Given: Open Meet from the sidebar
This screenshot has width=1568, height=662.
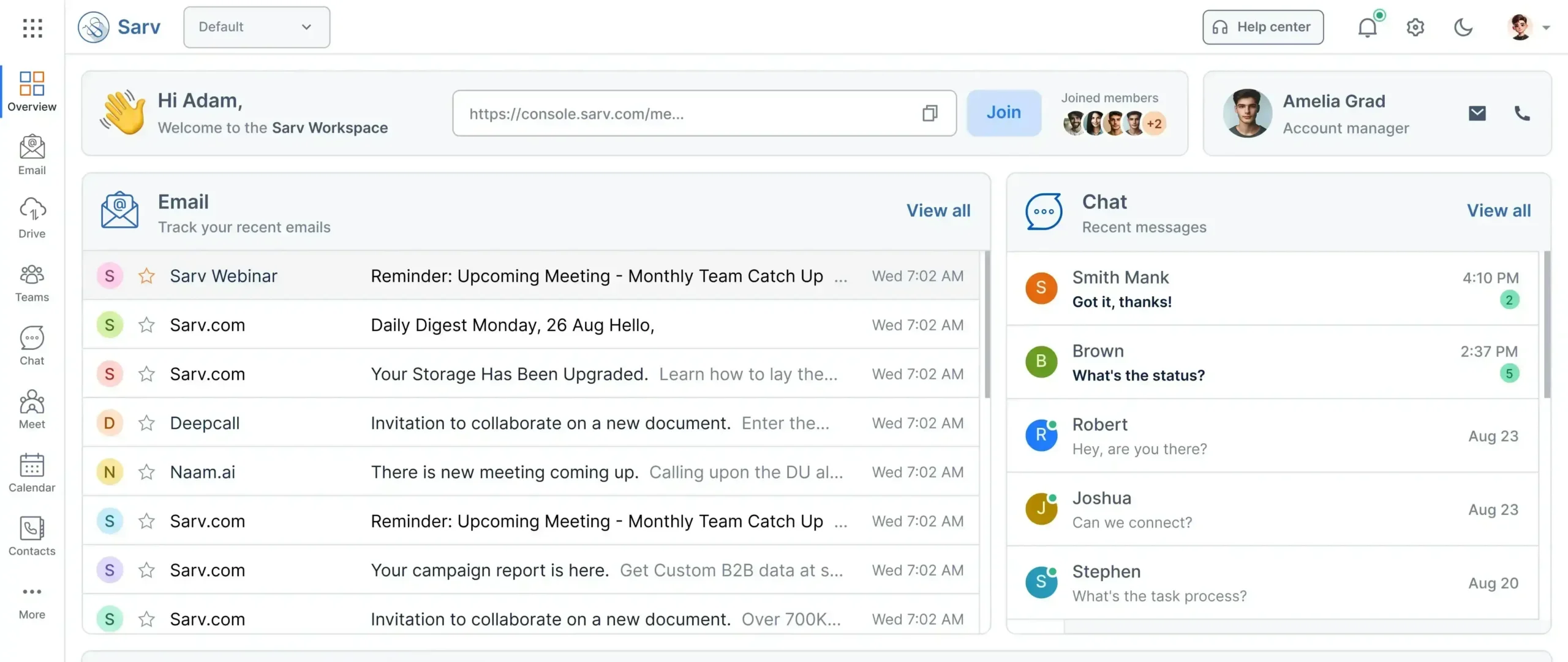Looking at the screenshot, I should pos(32,409).
